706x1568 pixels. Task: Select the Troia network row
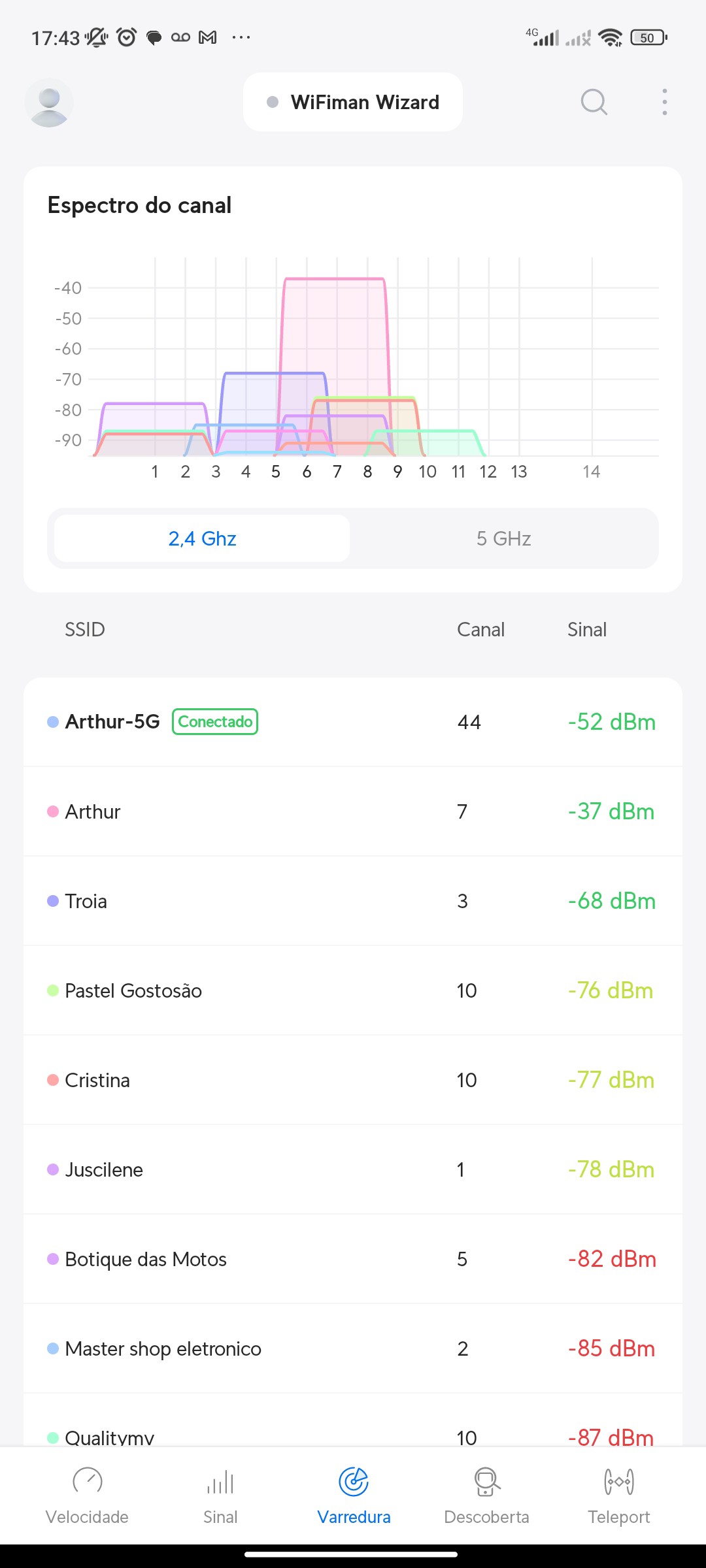click(353, 901)
